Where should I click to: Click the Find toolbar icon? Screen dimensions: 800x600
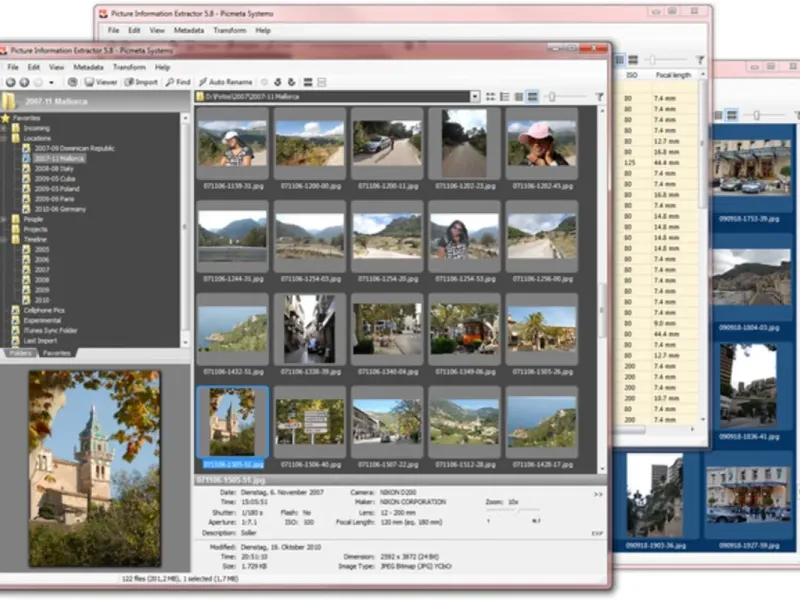(178, 82)
